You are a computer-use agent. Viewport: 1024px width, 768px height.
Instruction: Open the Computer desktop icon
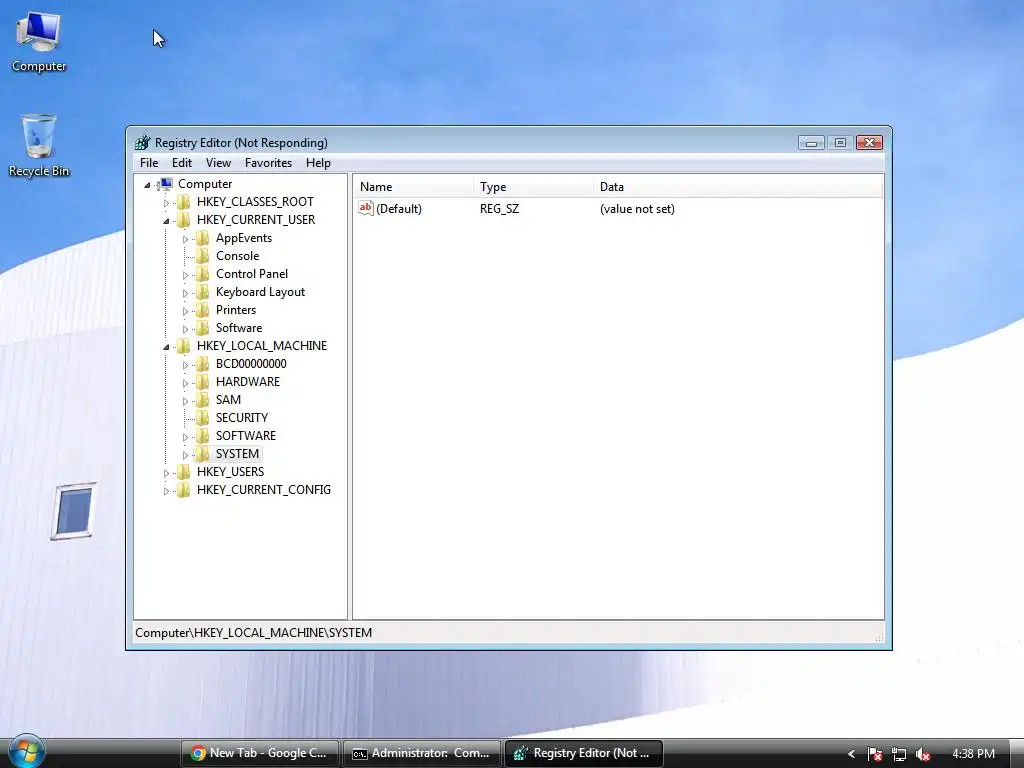pos(39,42)
